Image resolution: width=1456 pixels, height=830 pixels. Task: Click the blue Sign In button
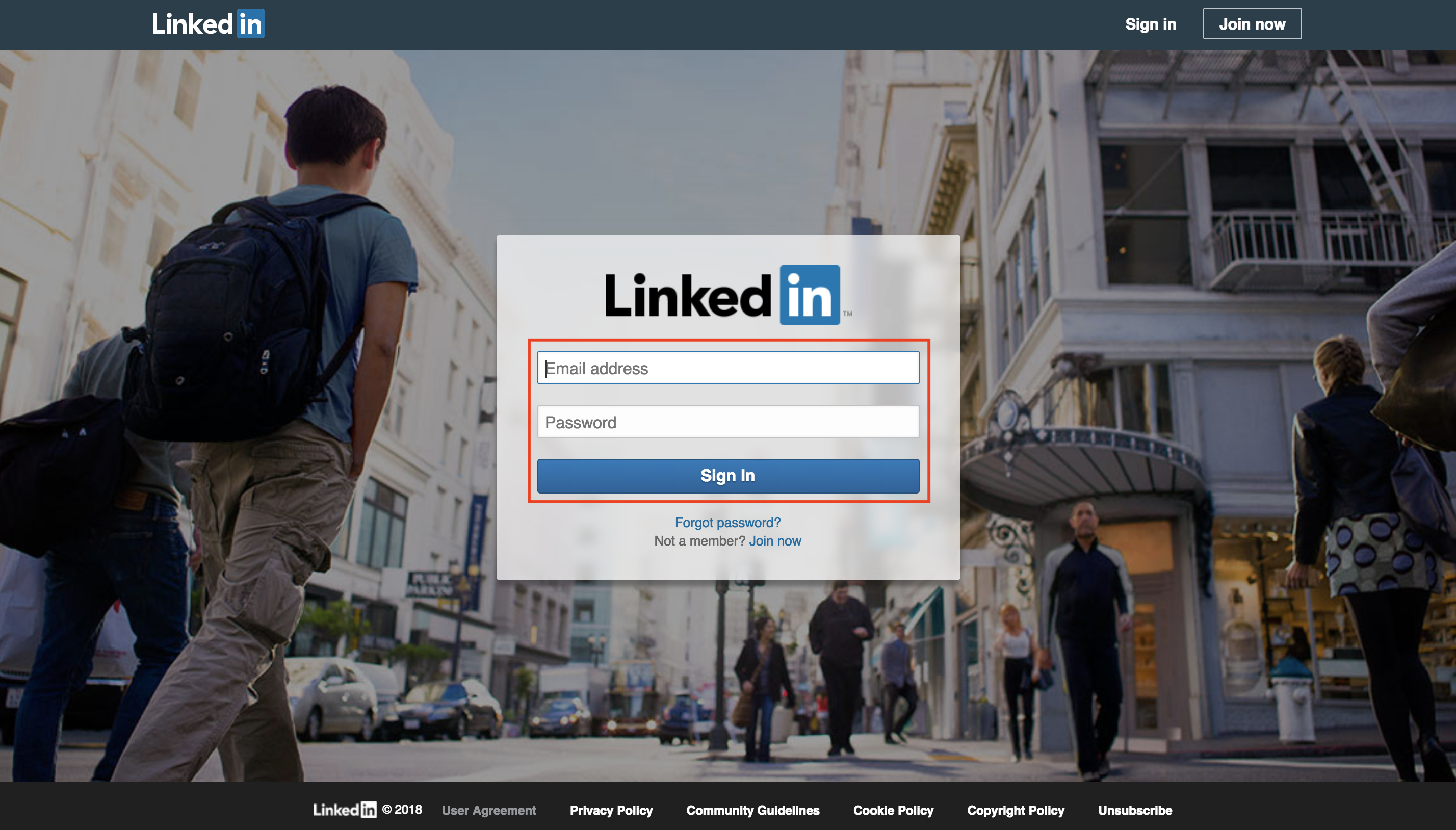point(728,475)
